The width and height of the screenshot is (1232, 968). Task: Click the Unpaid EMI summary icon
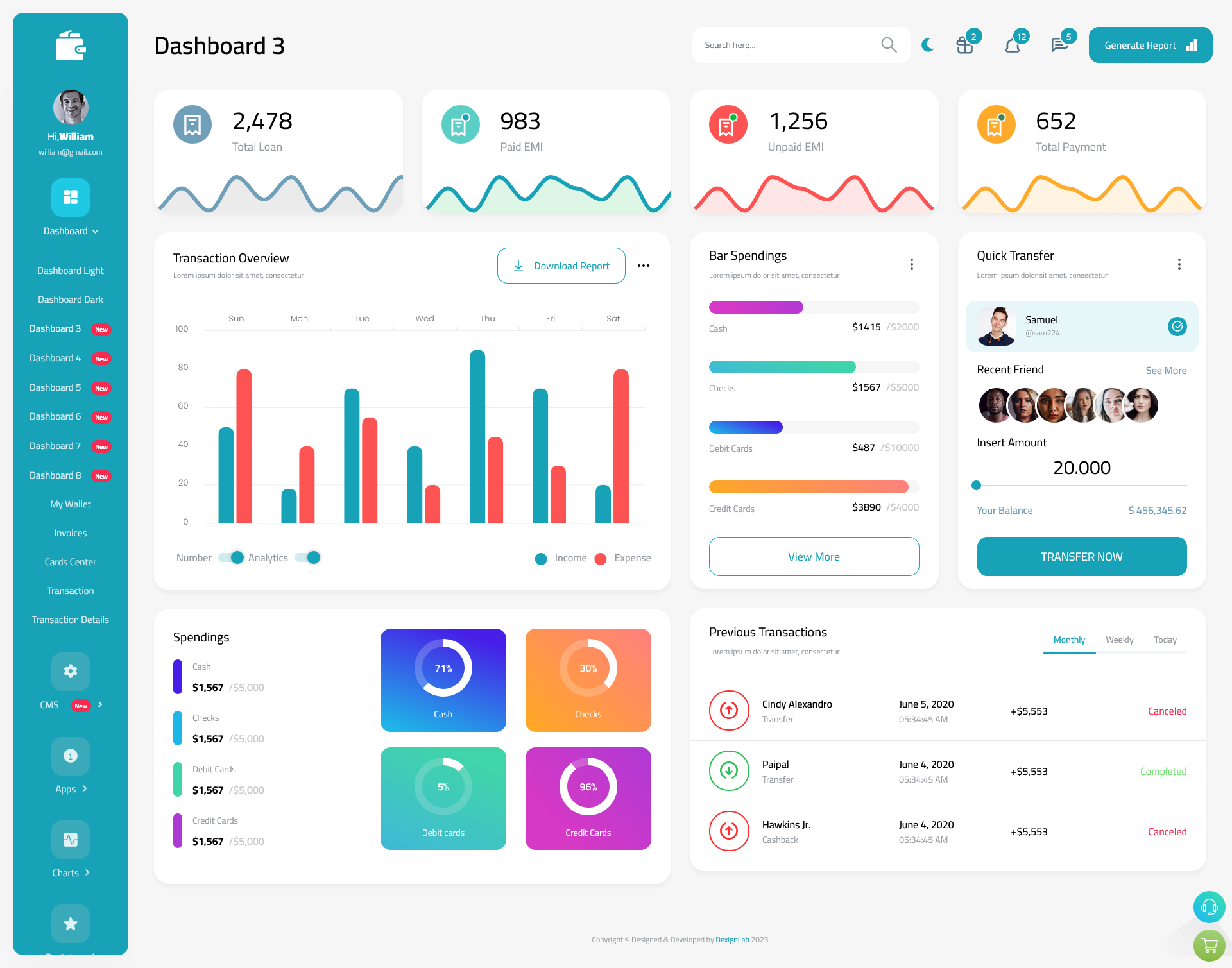point(727,123)
